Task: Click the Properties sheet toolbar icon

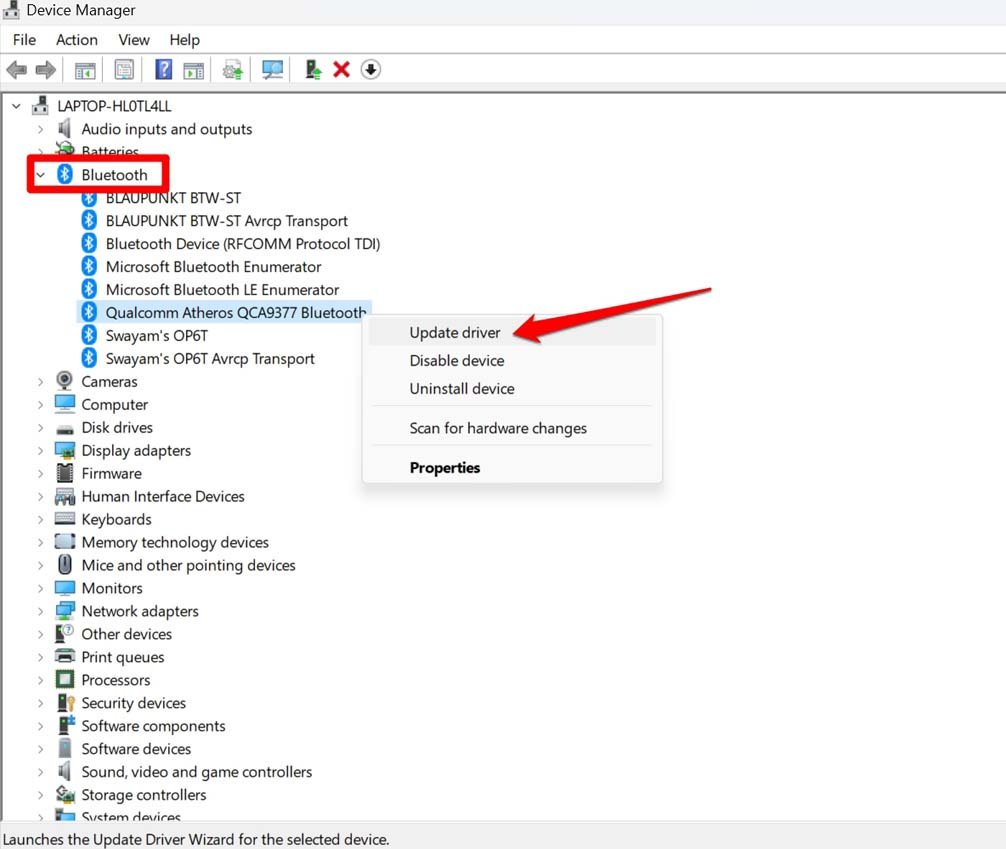Action: coord(124,69)
